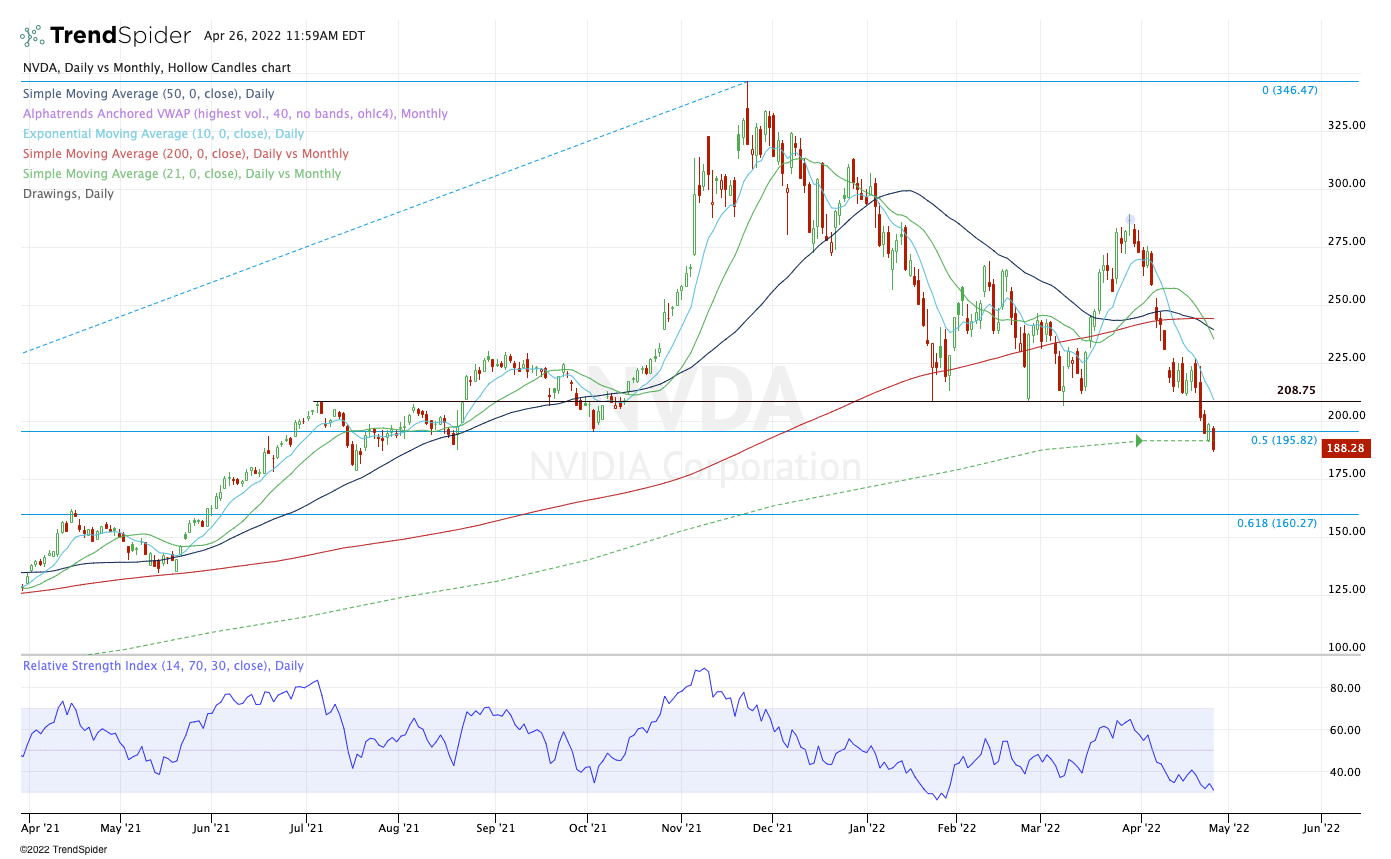This screenshot has width=1391, height=859.
Task: Open the Relative Strength Index indicator label
Action: [x=163, y=666]
